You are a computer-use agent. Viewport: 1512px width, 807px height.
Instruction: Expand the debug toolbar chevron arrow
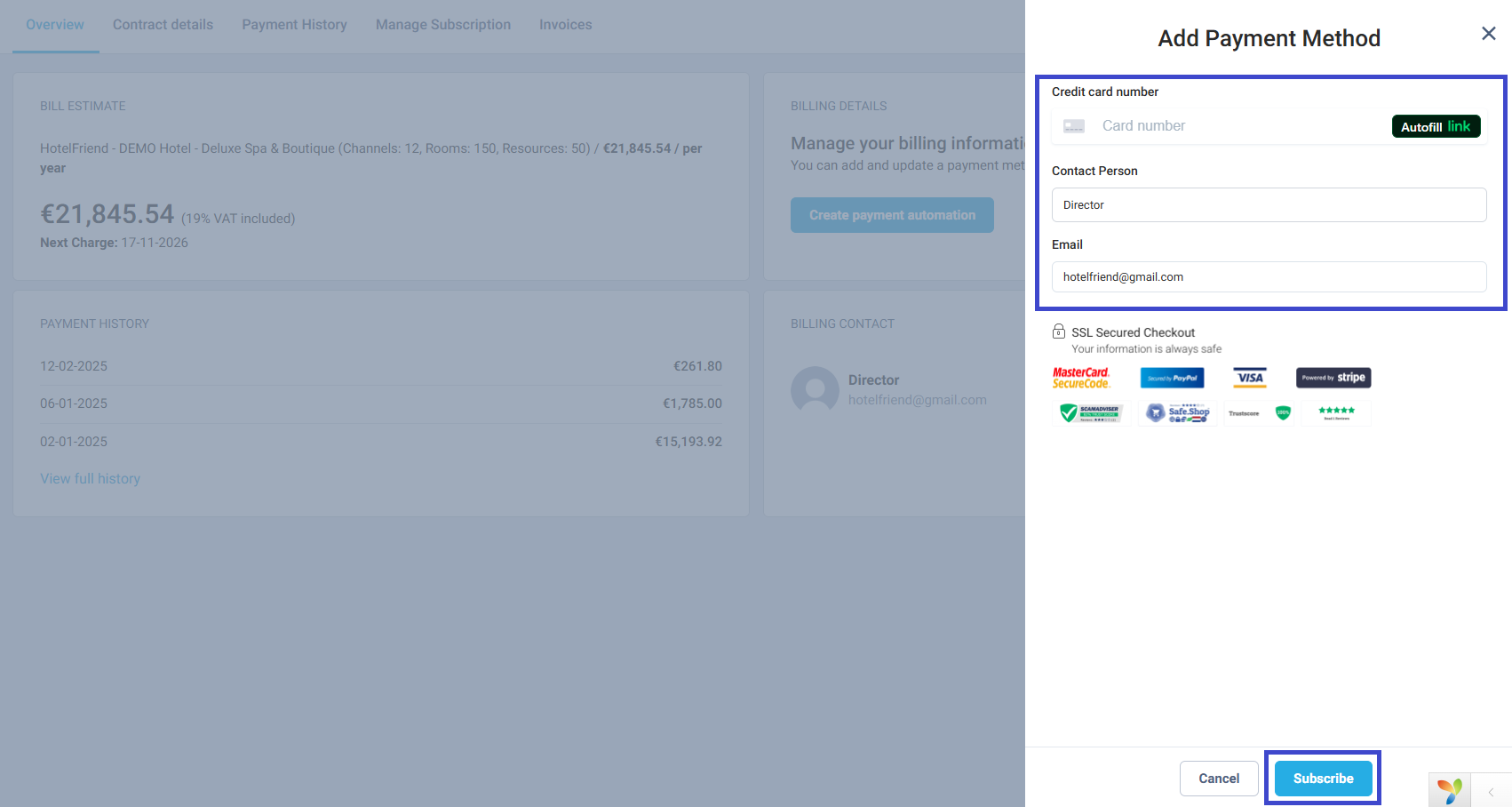1491,791
